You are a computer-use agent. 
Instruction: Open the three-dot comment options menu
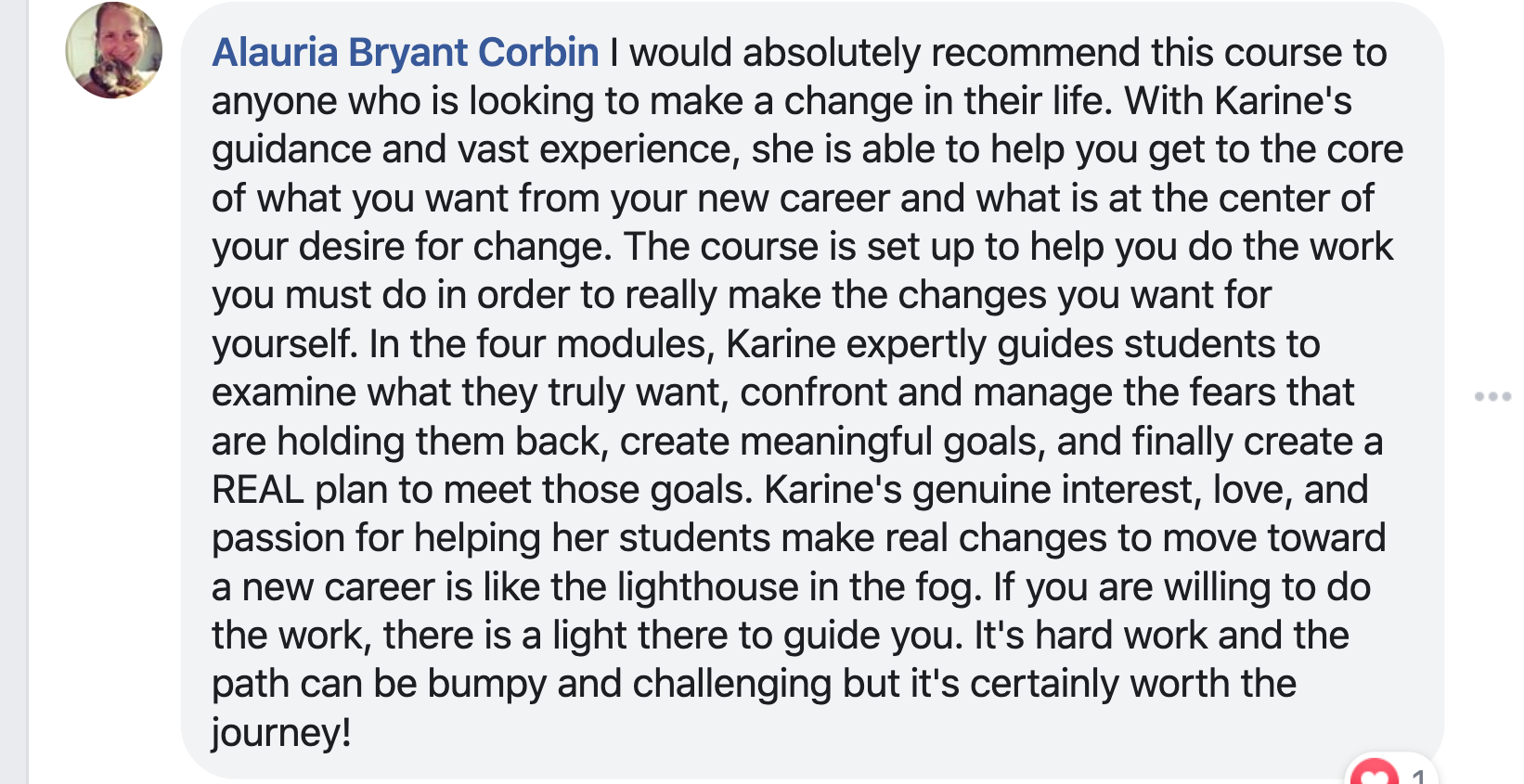pos(1492,396)
